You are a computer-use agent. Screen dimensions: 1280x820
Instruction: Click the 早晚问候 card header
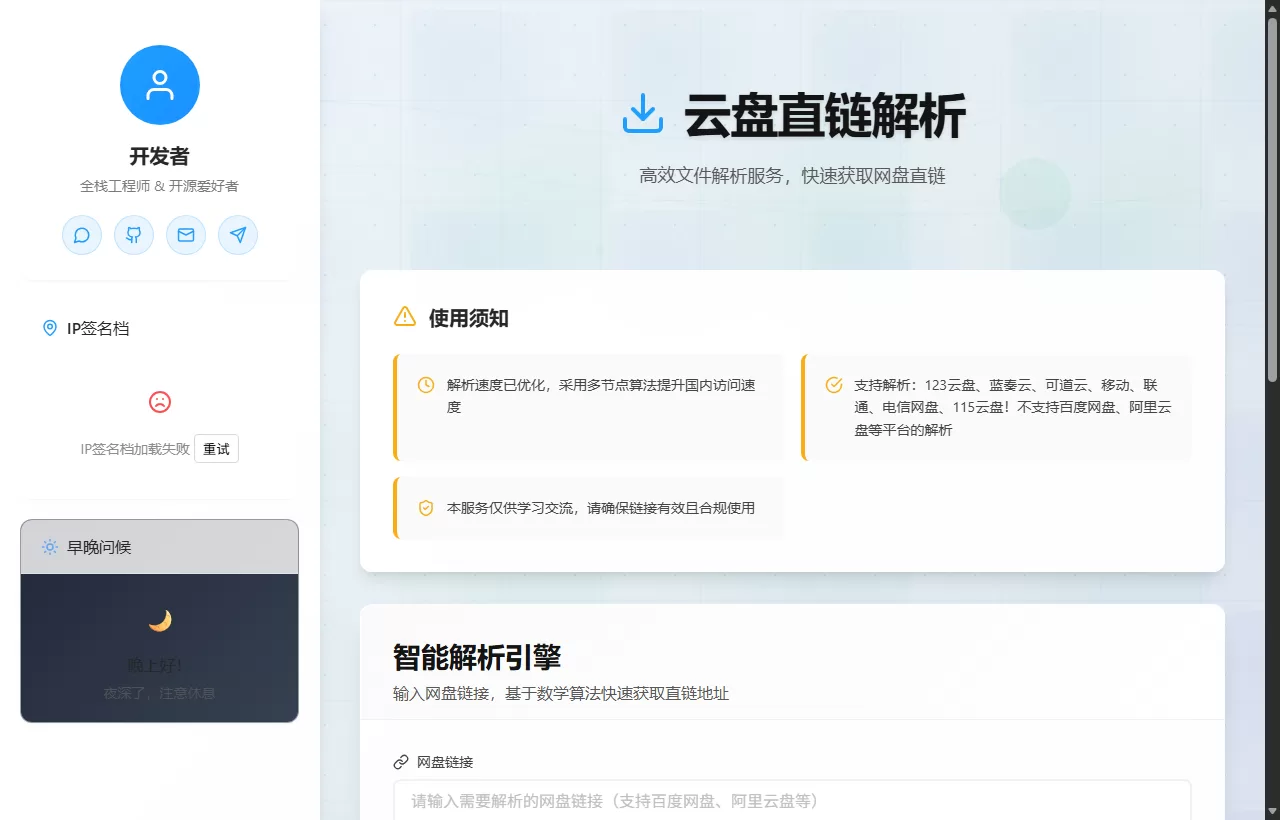tap(160, 547)
